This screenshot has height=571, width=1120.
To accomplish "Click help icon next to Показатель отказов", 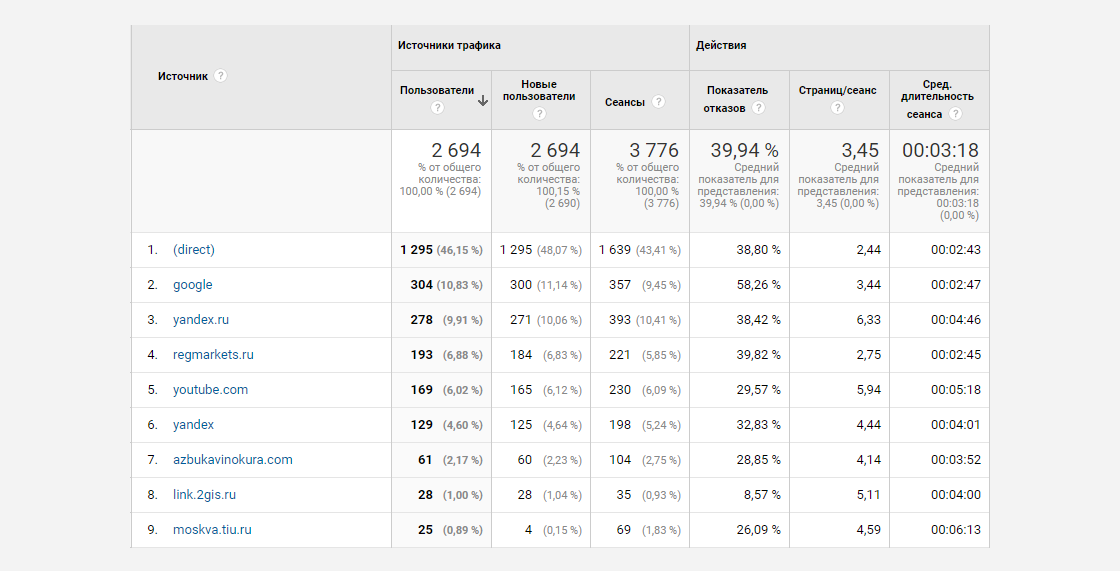I will point(759,108).
